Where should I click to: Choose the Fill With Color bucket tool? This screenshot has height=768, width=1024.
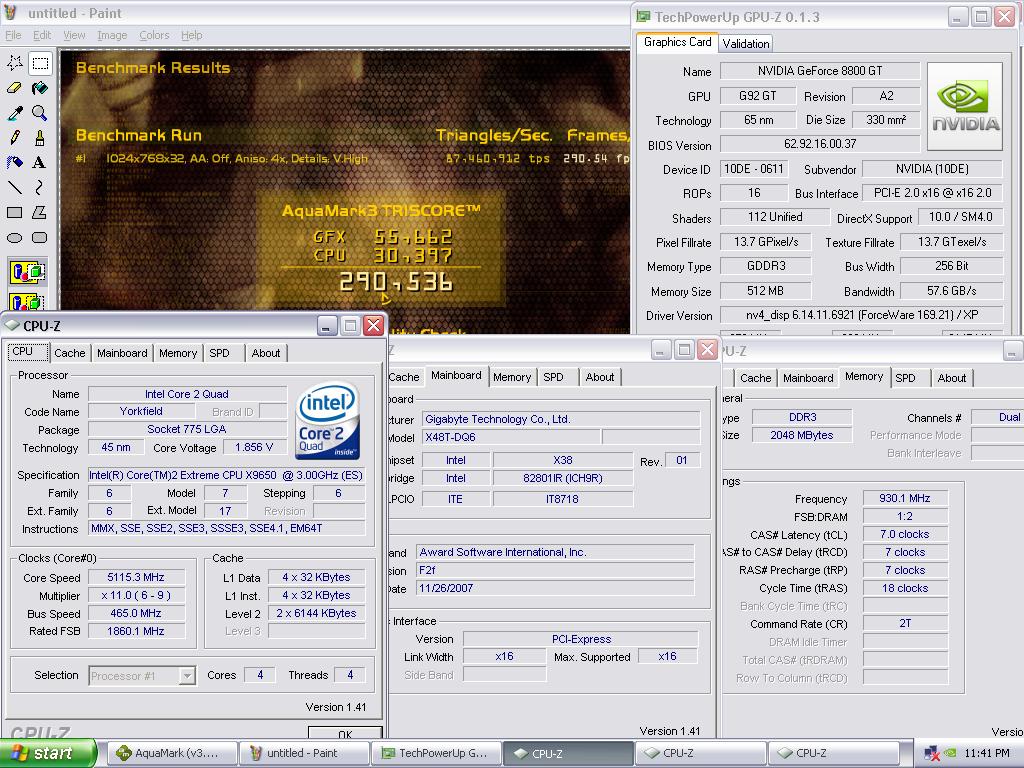(40, 88)
